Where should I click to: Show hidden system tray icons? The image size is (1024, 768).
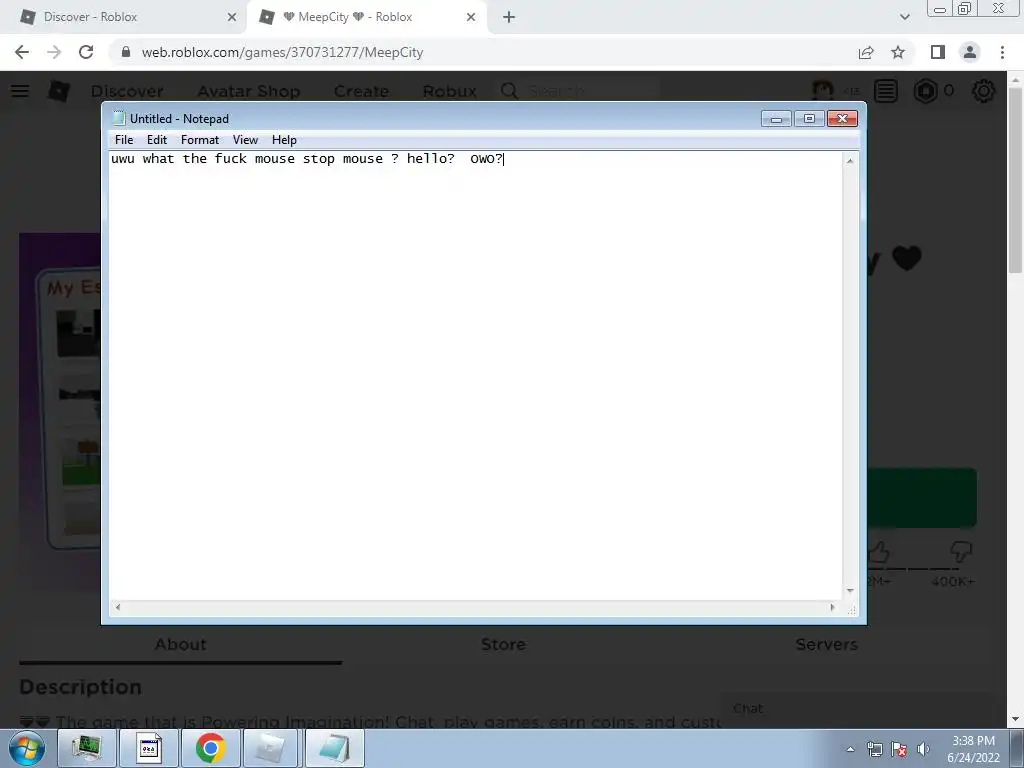pos(850,750)
